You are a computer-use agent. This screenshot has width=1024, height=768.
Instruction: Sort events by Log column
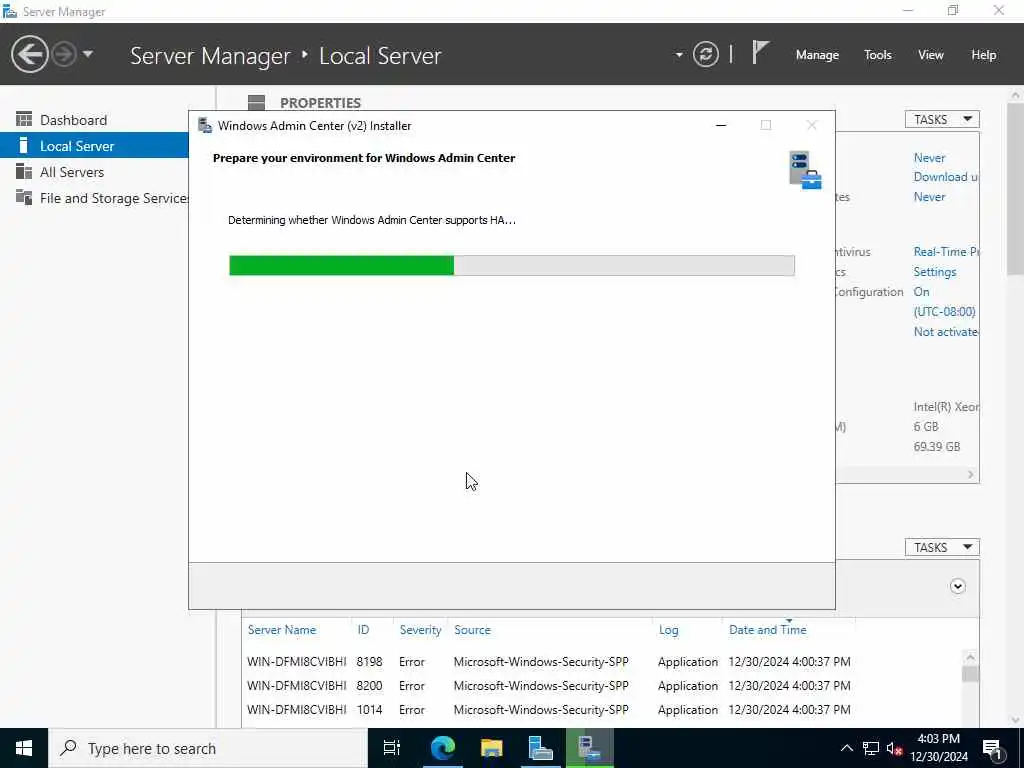[668, 630]
